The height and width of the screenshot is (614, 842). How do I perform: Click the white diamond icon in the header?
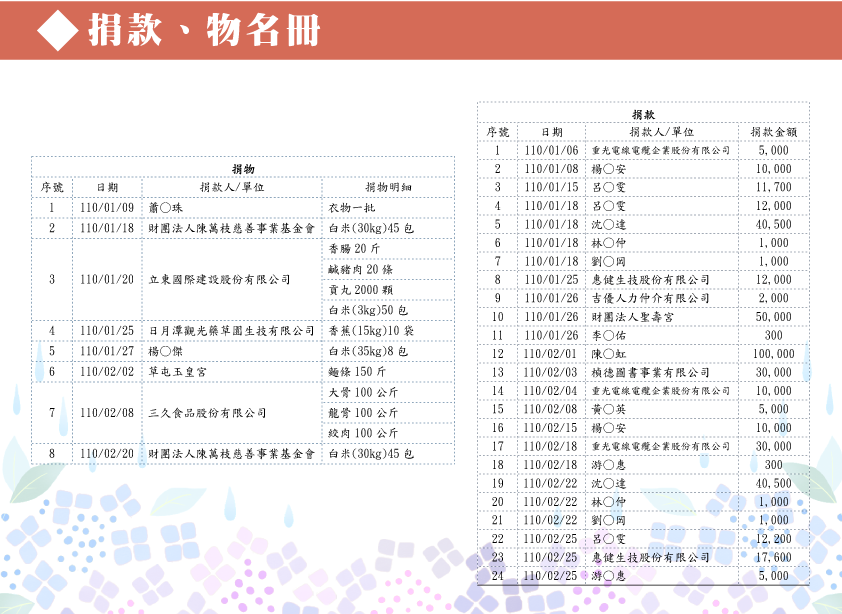(x=57, y=31)
